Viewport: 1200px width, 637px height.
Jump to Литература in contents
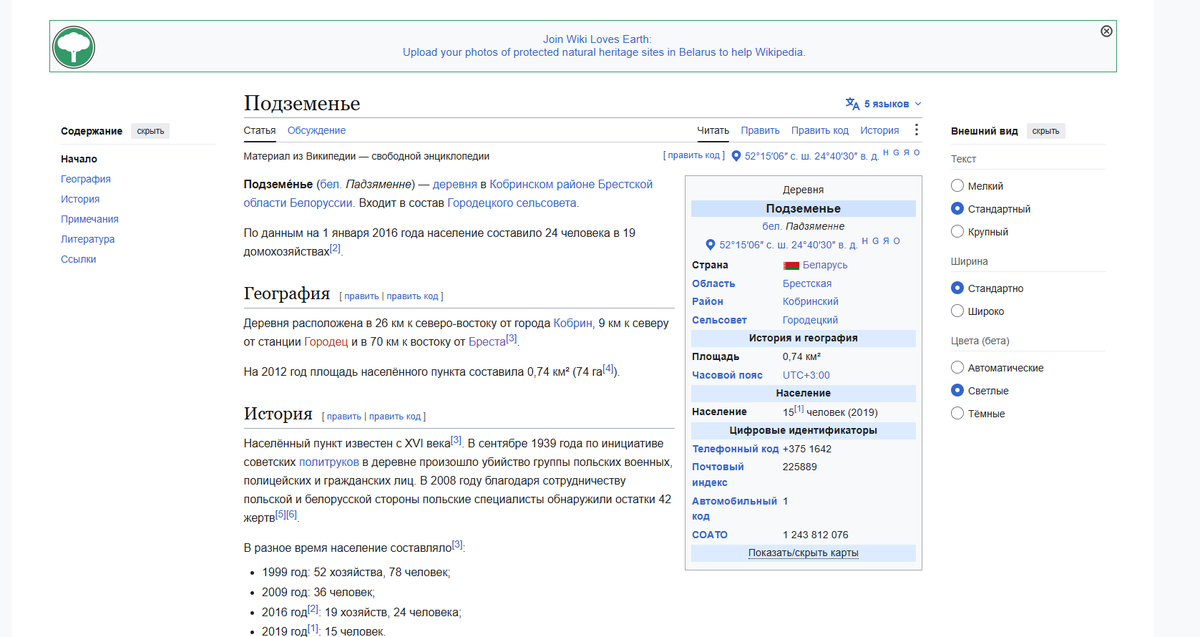88,239
